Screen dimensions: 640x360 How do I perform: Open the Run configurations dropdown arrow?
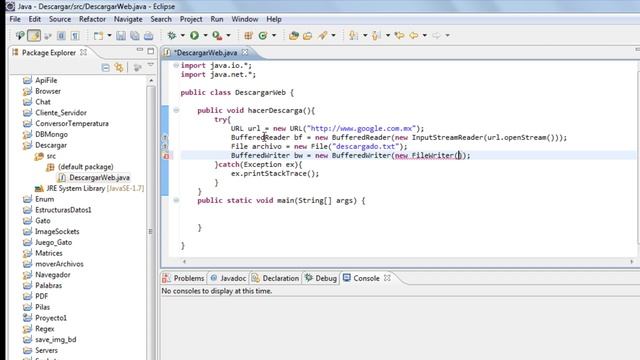(205, 36)
